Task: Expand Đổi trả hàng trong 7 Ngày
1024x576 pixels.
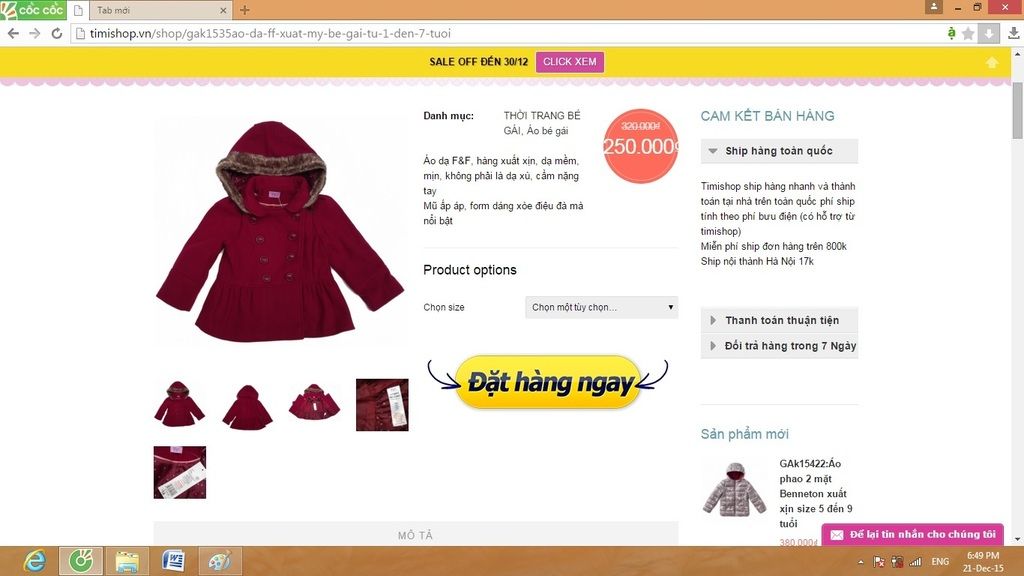Action: click(x=779, y=345)
